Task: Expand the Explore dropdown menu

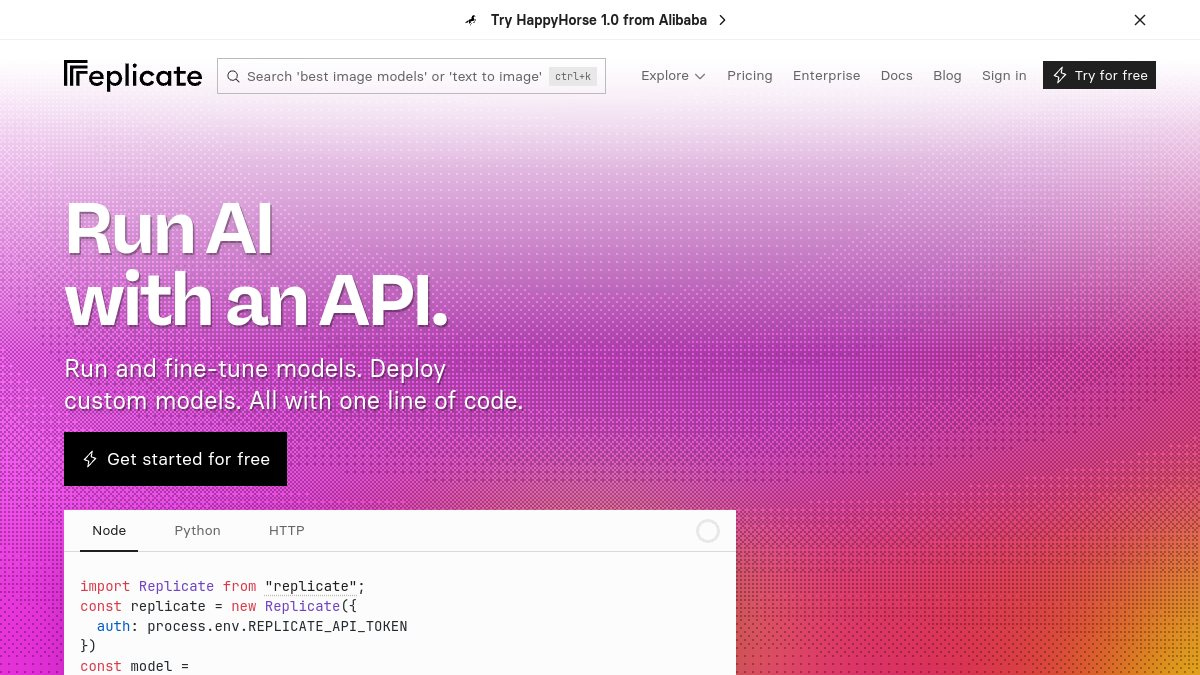Action: click(x=673, y=76)
